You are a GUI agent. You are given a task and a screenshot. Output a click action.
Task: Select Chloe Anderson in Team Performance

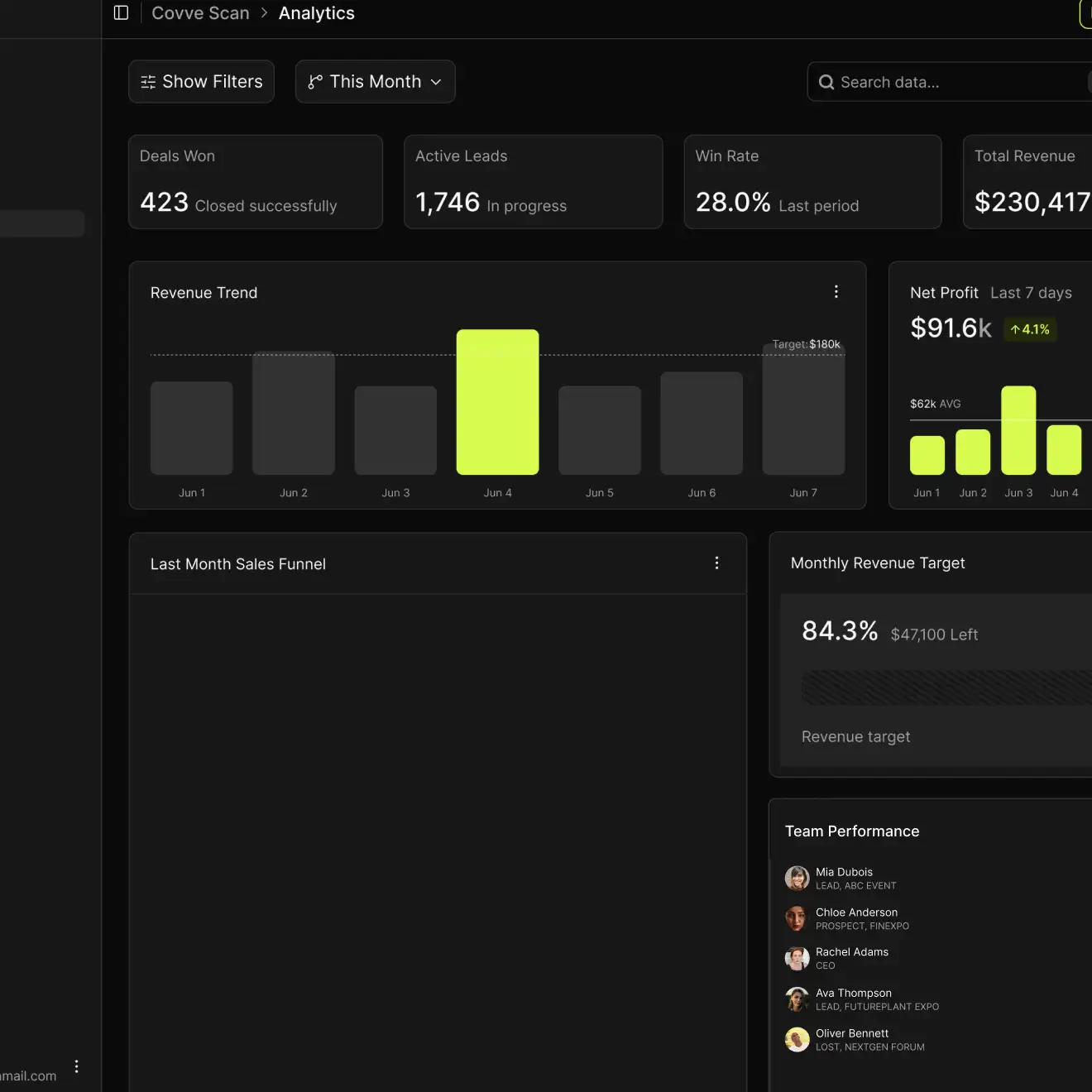pyautogui.click(x=856, y=912)
